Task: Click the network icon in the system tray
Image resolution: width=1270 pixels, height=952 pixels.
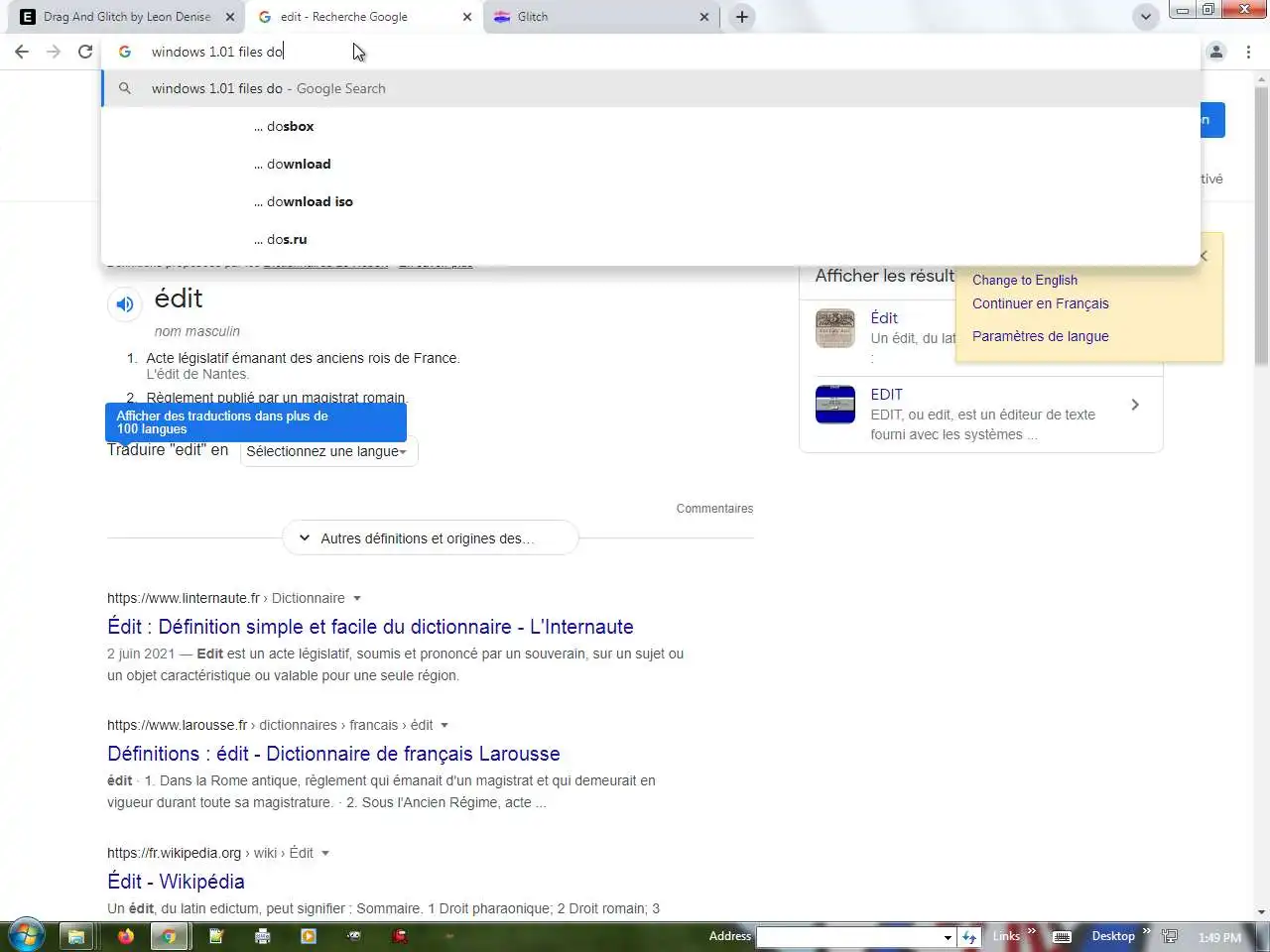Action: (x=1171, y=936)
